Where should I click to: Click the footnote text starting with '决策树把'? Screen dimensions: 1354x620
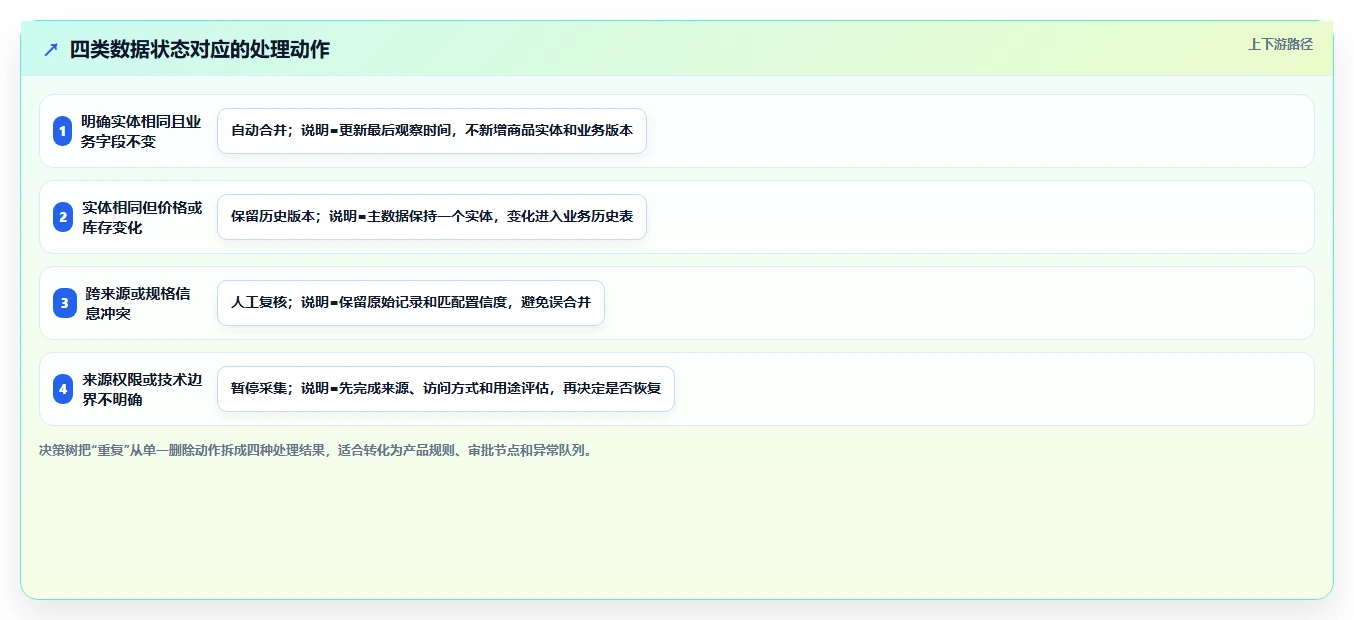317,451
